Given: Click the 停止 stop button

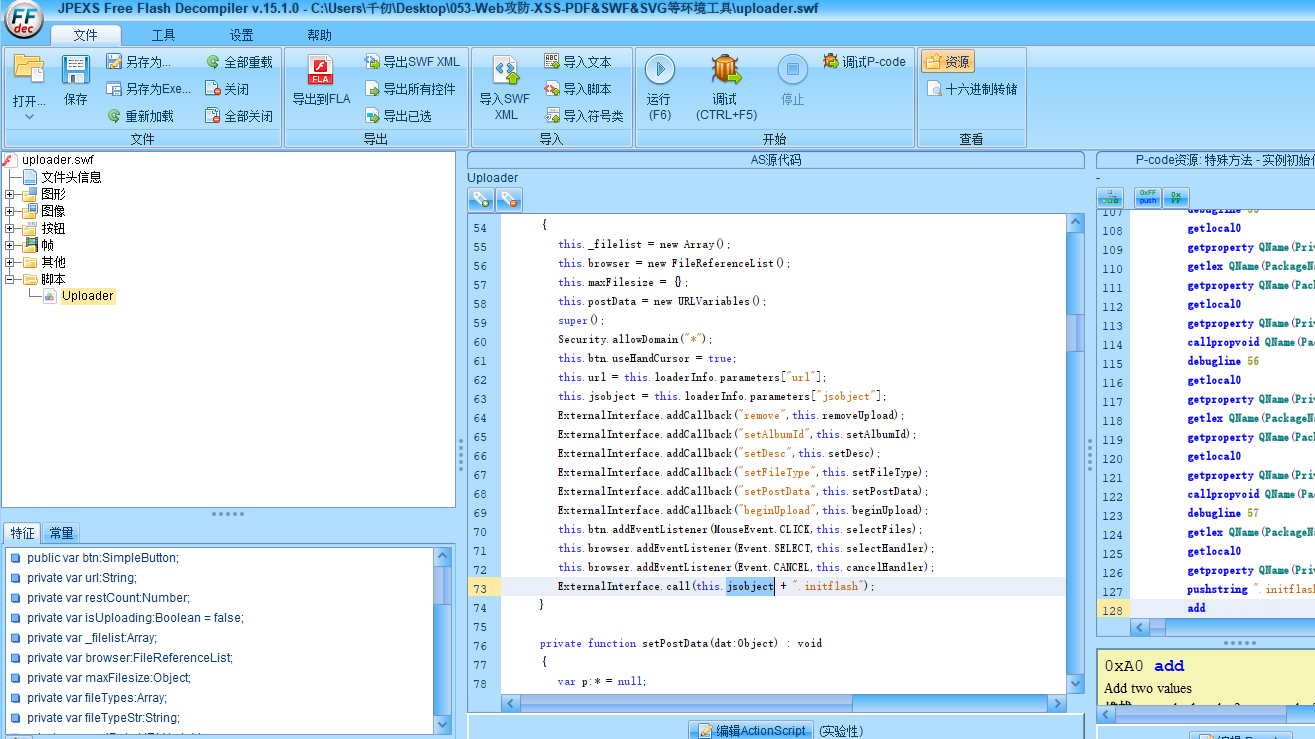Looking at the screenshot, I should (792, 81).
